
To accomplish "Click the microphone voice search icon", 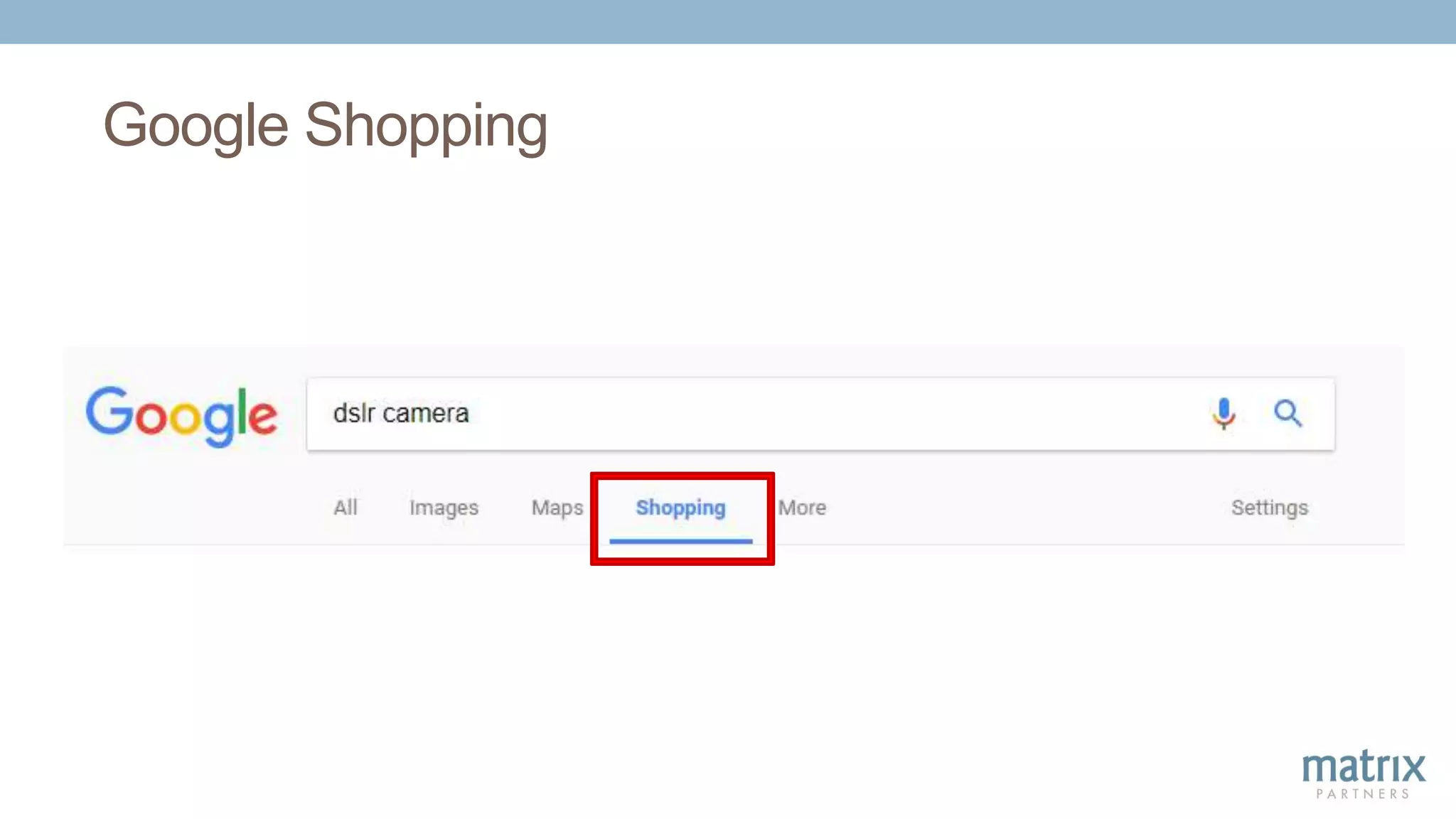I will coord(1224,414).
